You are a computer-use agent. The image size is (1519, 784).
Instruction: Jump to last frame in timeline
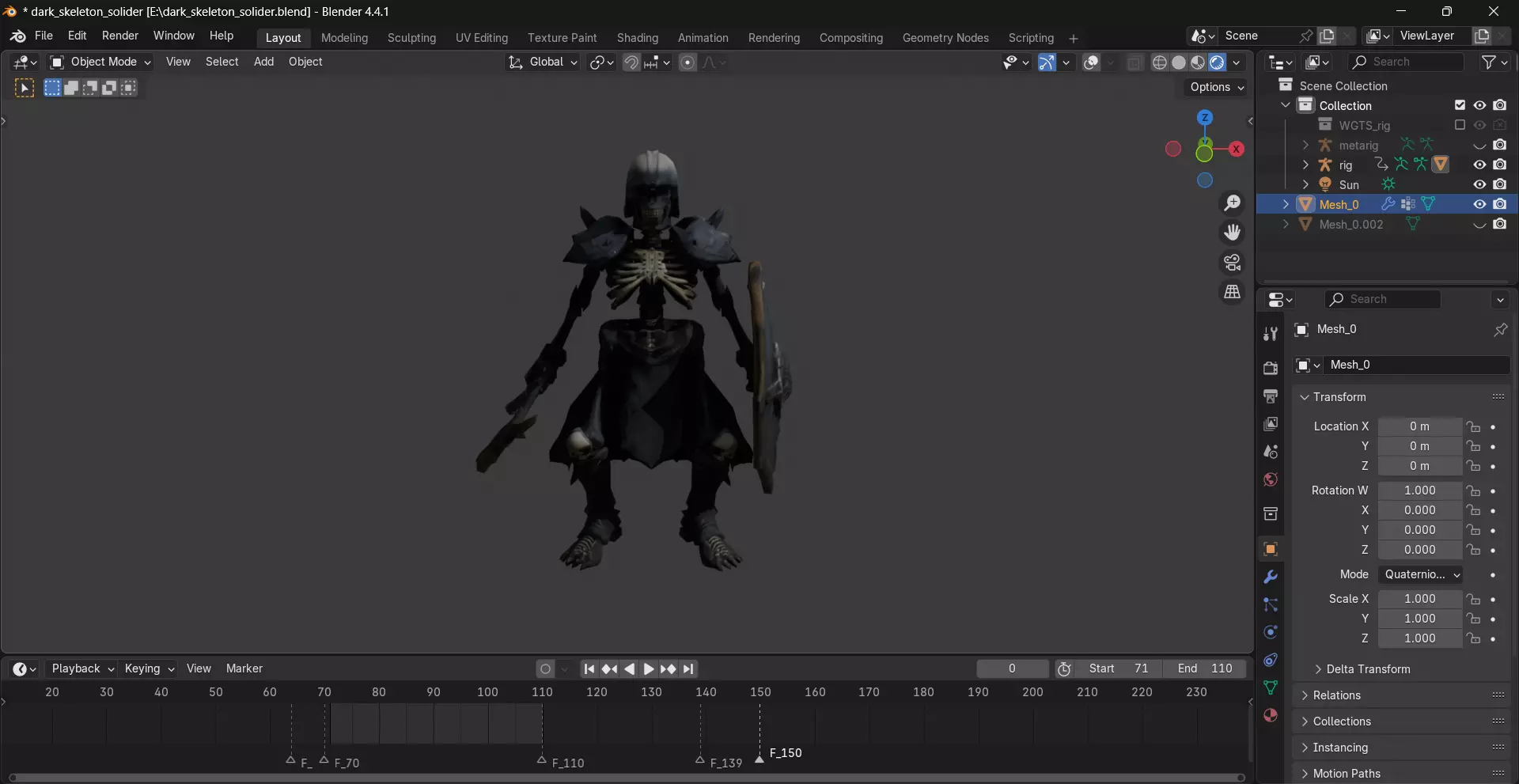click(x=688, y=669)
